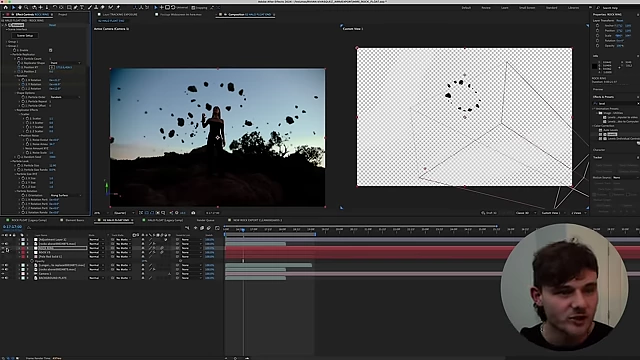Open the viewer magnification dropdown
This screenshot has height=360, width=640.
coord(102,213)
